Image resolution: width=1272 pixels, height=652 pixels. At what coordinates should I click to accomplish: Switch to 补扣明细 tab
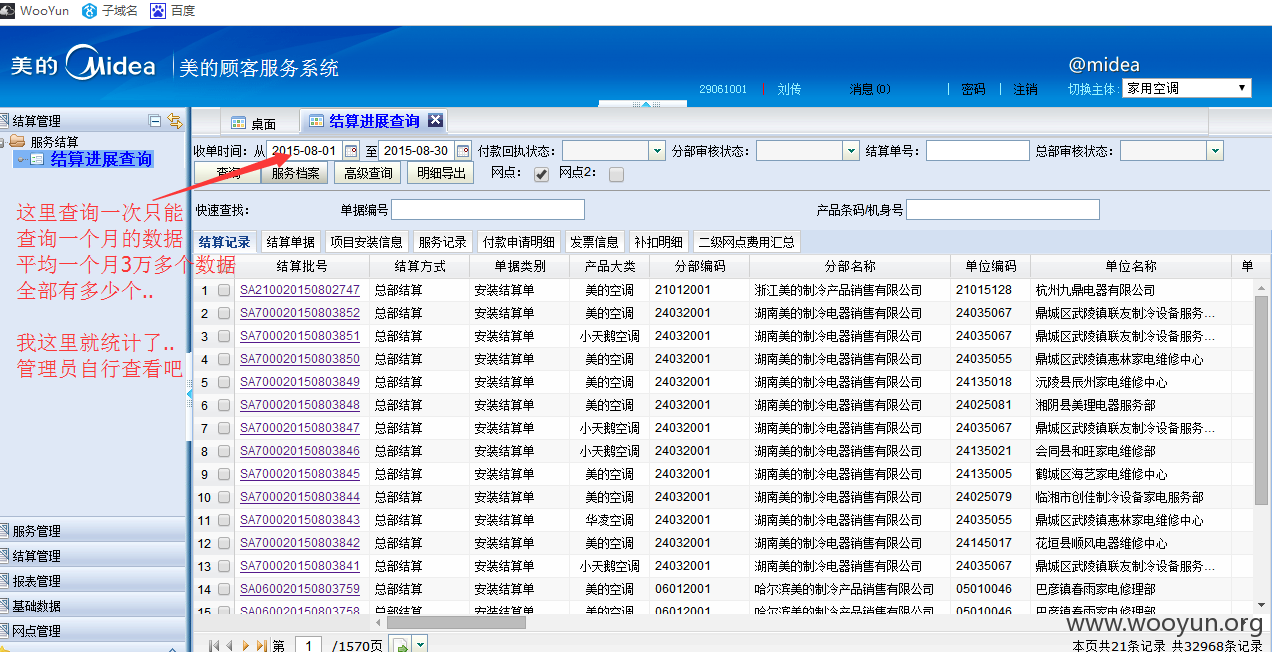[x=659, y=242]
